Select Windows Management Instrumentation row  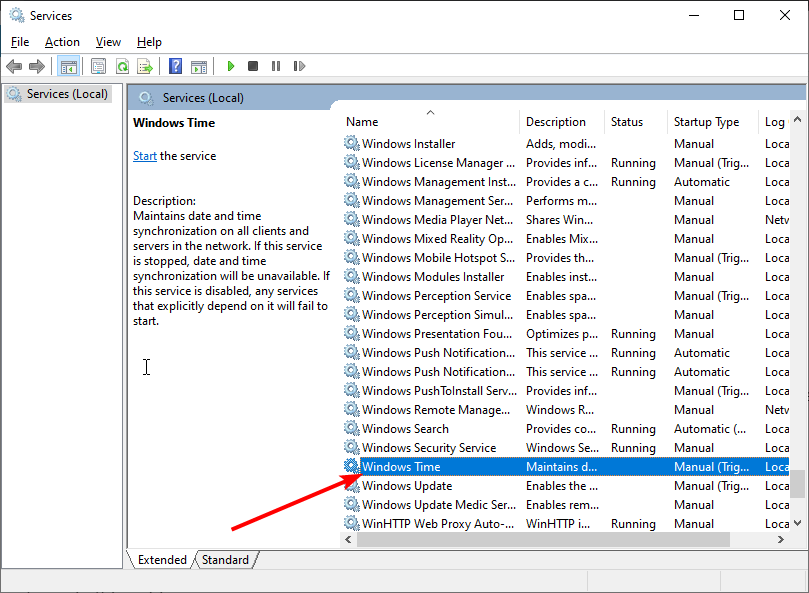click(566, 182)
